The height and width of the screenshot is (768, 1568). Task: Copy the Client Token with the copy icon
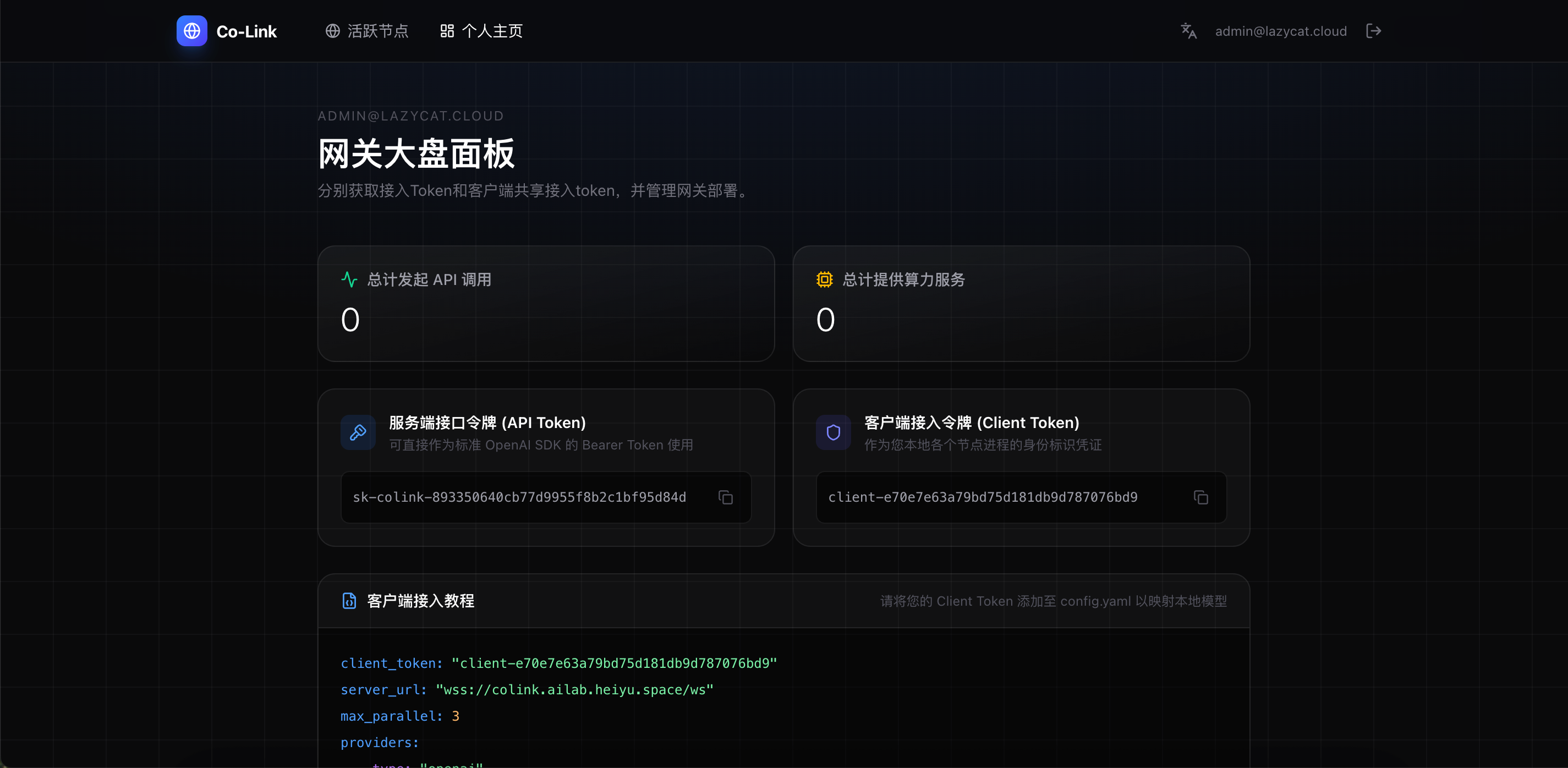pos(1200,497)
